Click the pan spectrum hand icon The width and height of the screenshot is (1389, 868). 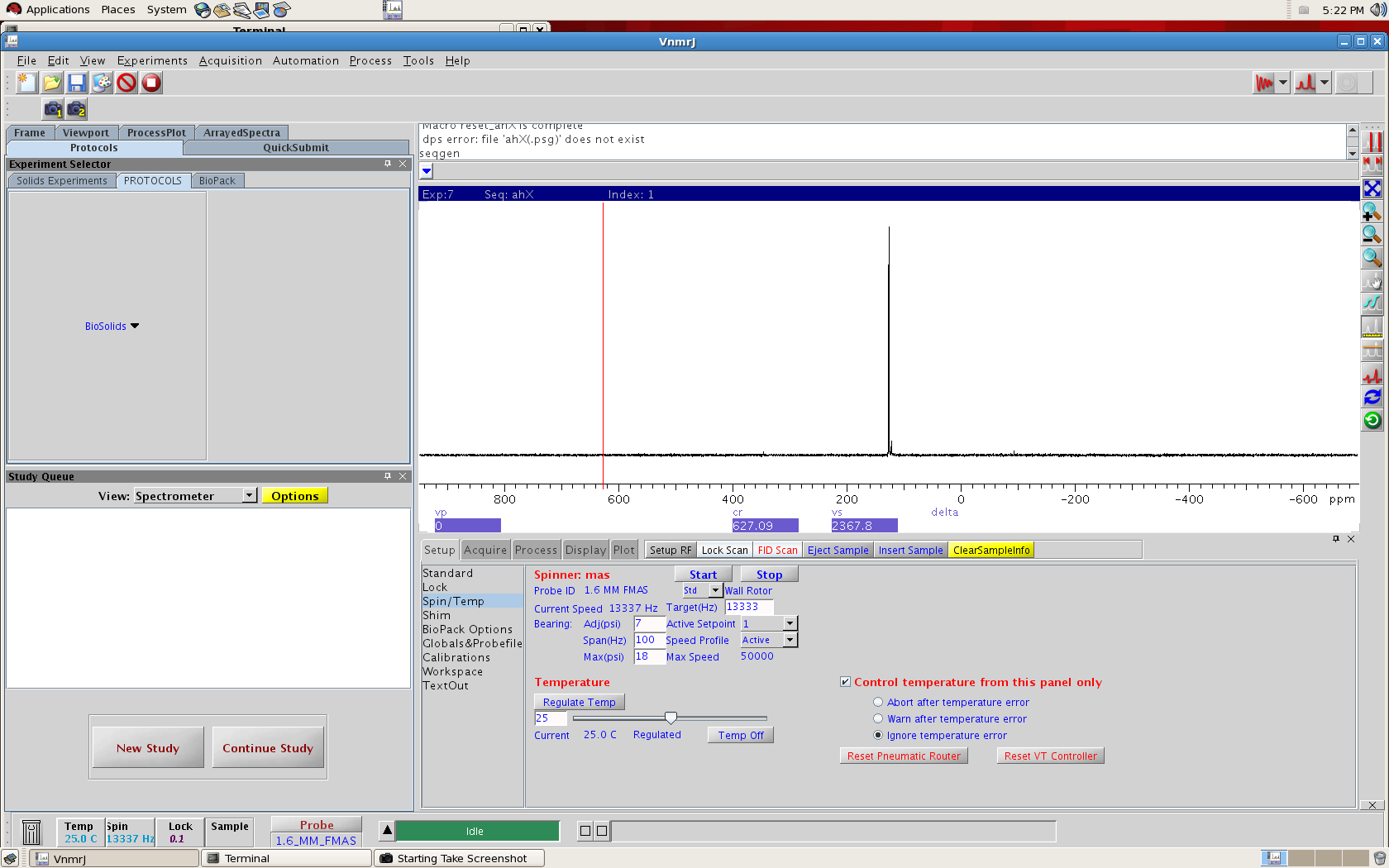pyautogui.click(x=1372, y=281)
